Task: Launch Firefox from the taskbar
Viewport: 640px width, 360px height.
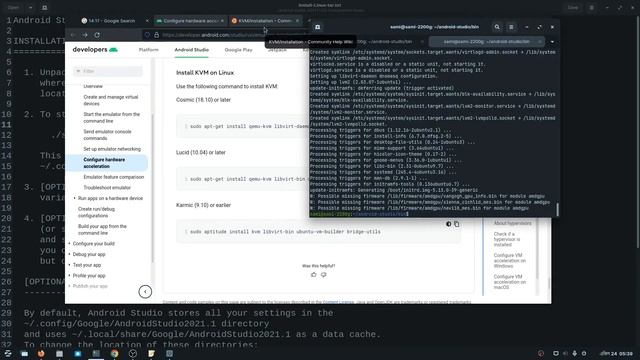Action: 41,353
